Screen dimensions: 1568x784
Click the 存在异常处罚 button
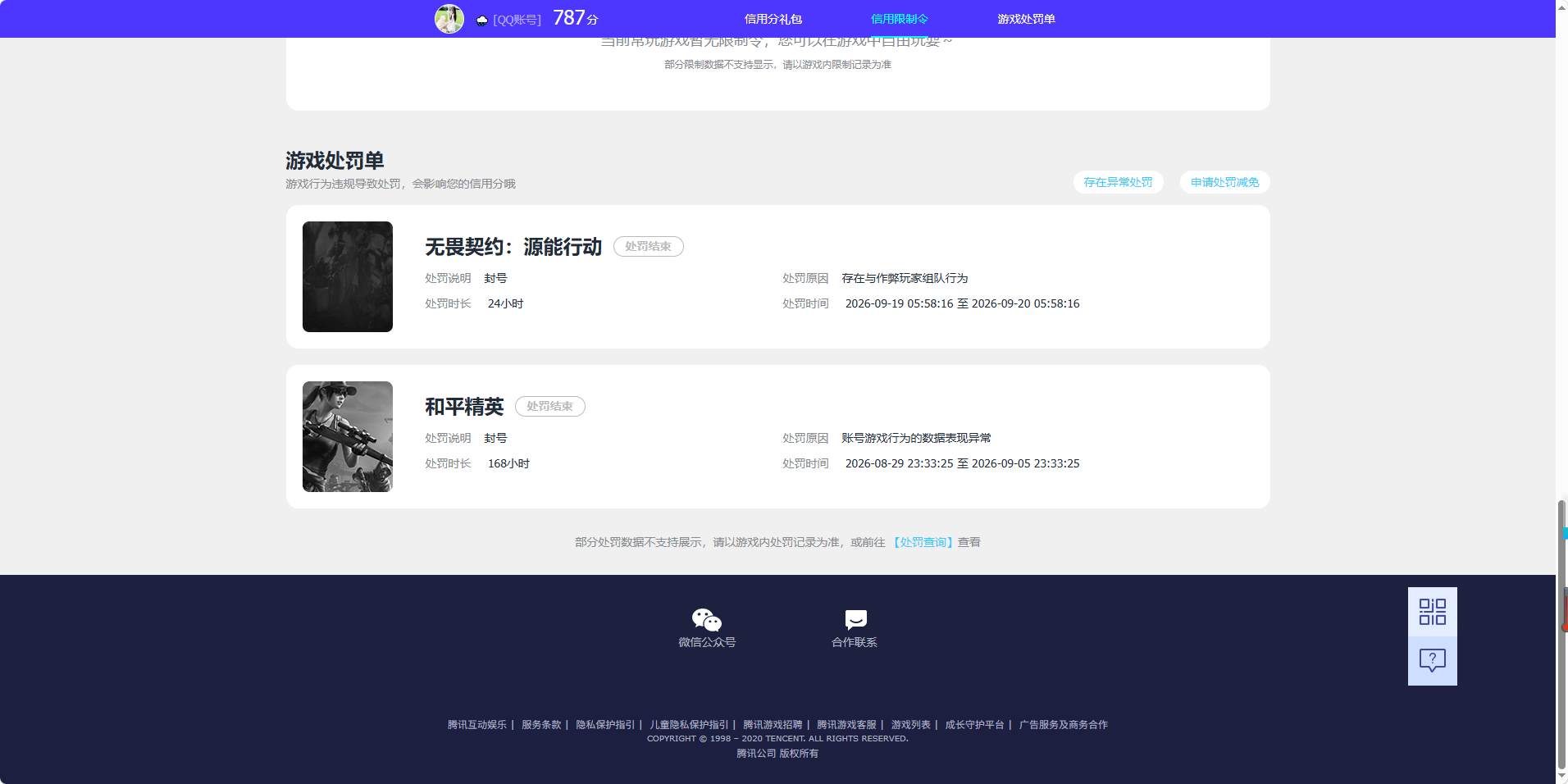pyautogui.click(x=1119, y=182)
